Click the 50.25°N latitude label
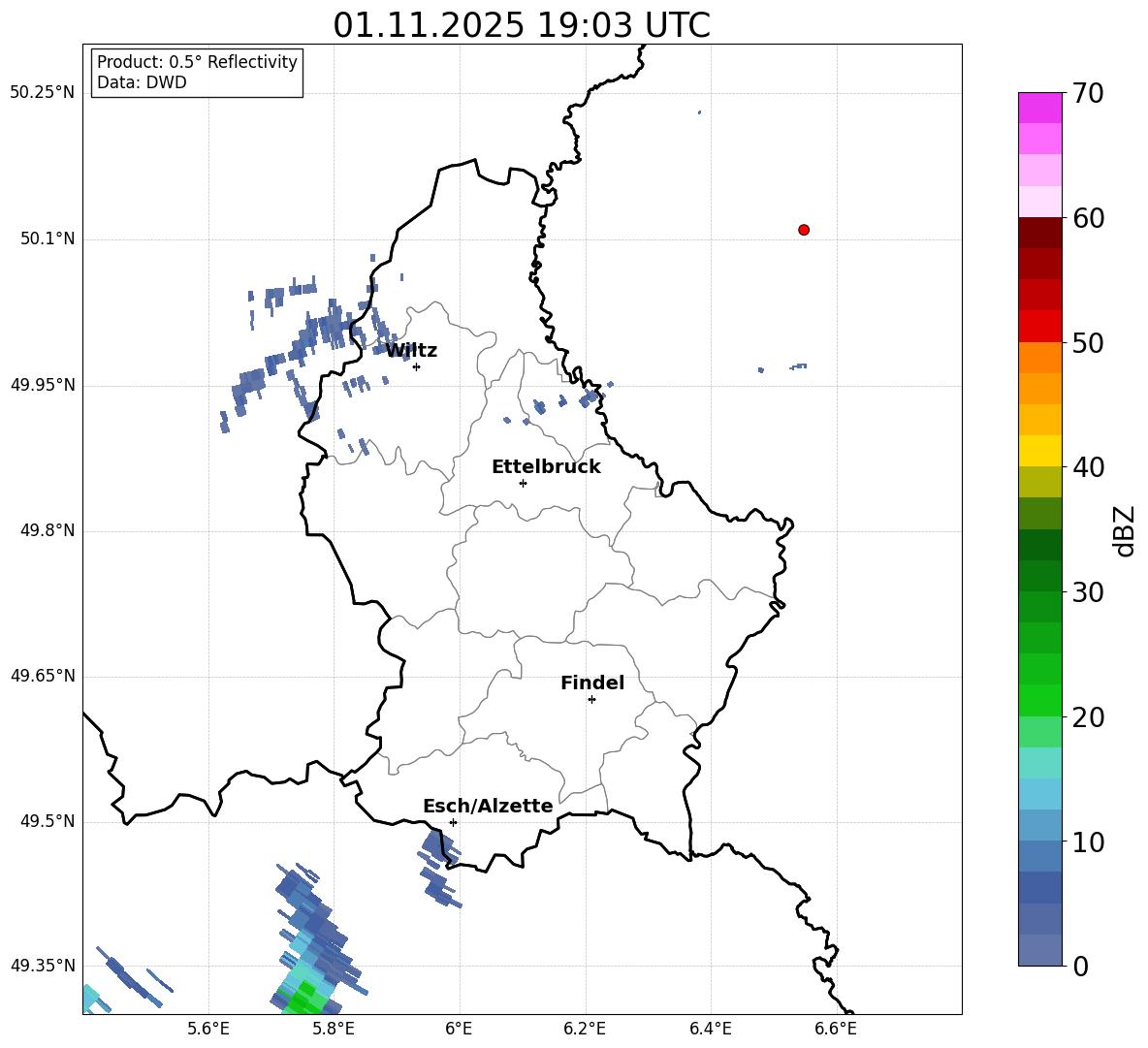Screen dimensions: 1148x1048 coord(43,93)
